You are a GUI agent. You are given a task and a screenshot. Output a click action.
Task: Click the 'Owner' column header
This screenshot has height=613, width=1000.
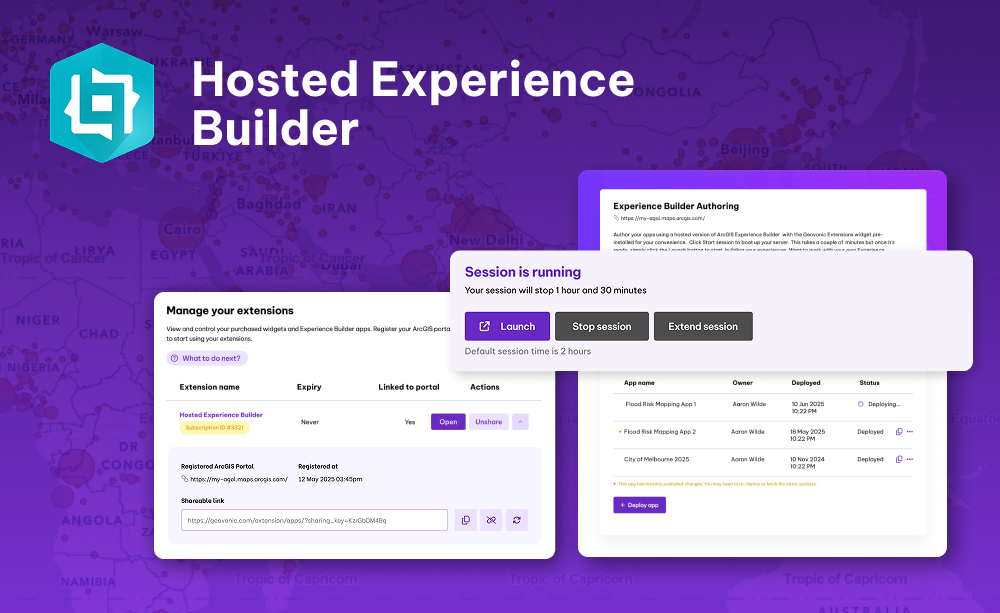(742, 383)
